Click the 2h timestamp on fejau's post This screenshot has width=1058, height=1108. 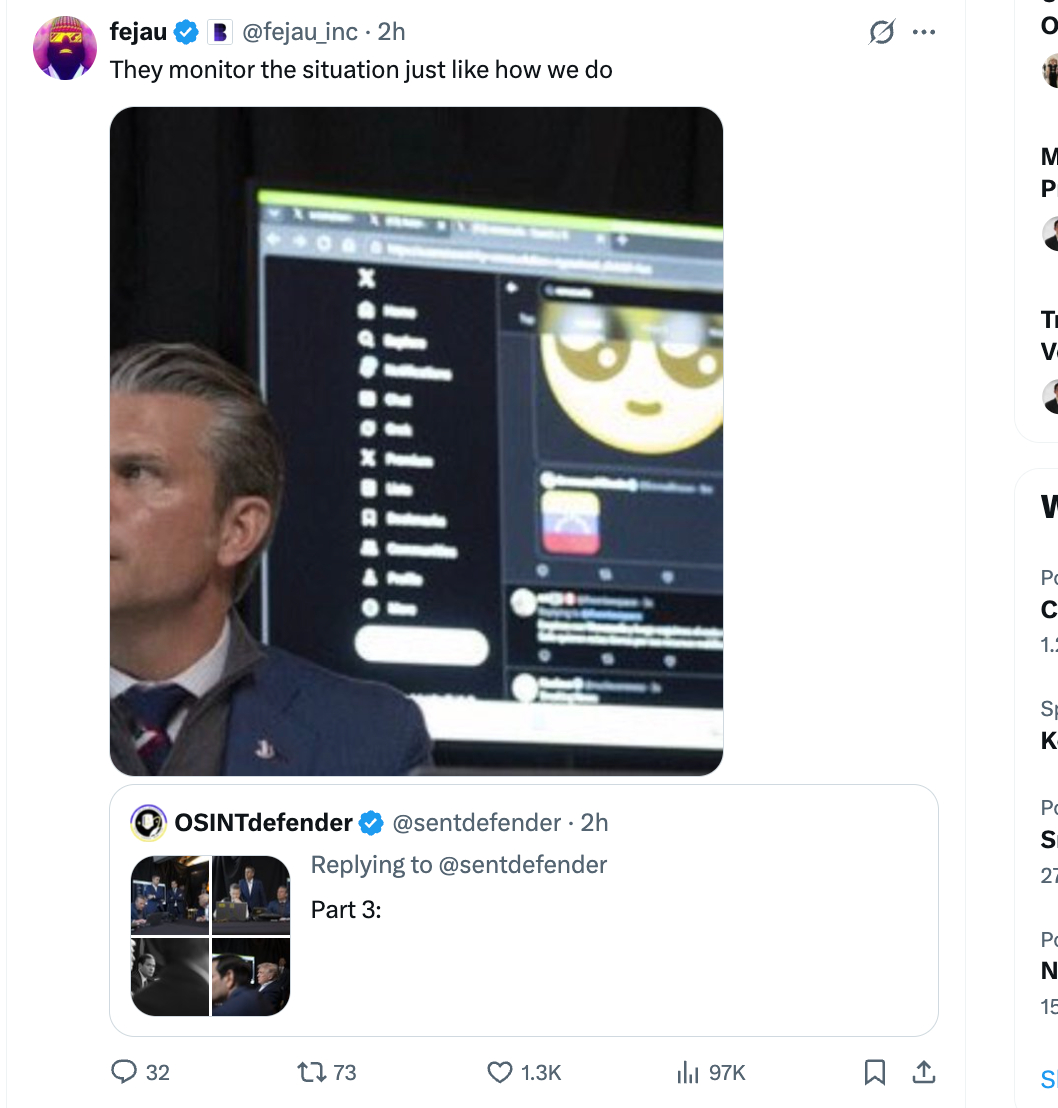392,32
